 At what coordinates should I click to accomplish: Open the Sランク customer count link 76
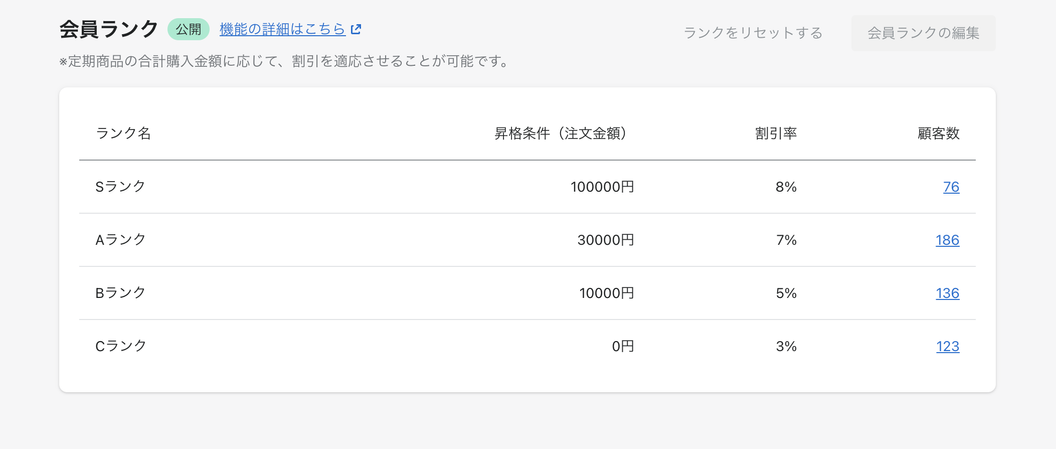point(950,187)
